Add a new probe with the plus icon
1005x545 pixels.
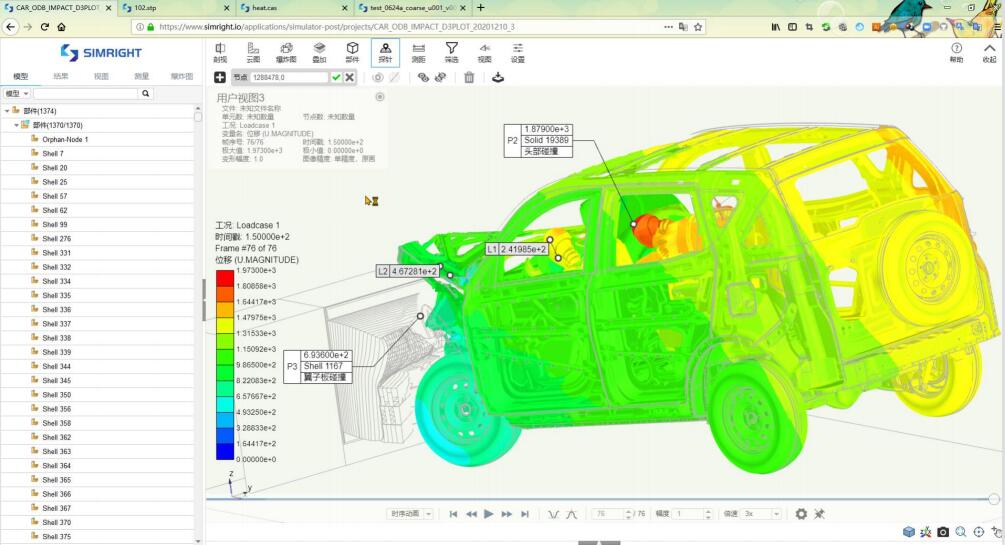(220, 77)
